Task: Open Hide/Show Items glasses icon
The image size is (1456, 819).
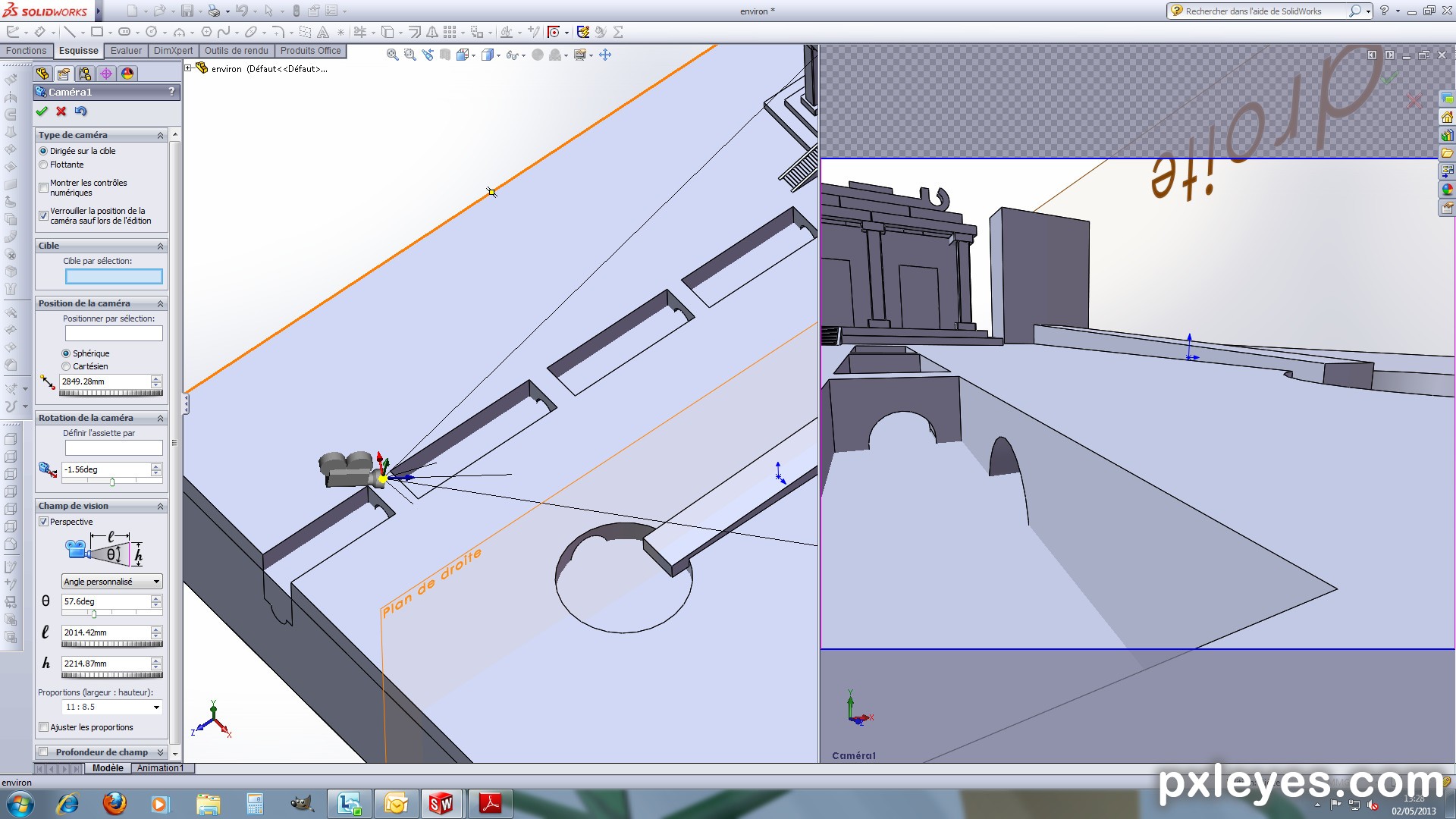Action: point(513,55)
